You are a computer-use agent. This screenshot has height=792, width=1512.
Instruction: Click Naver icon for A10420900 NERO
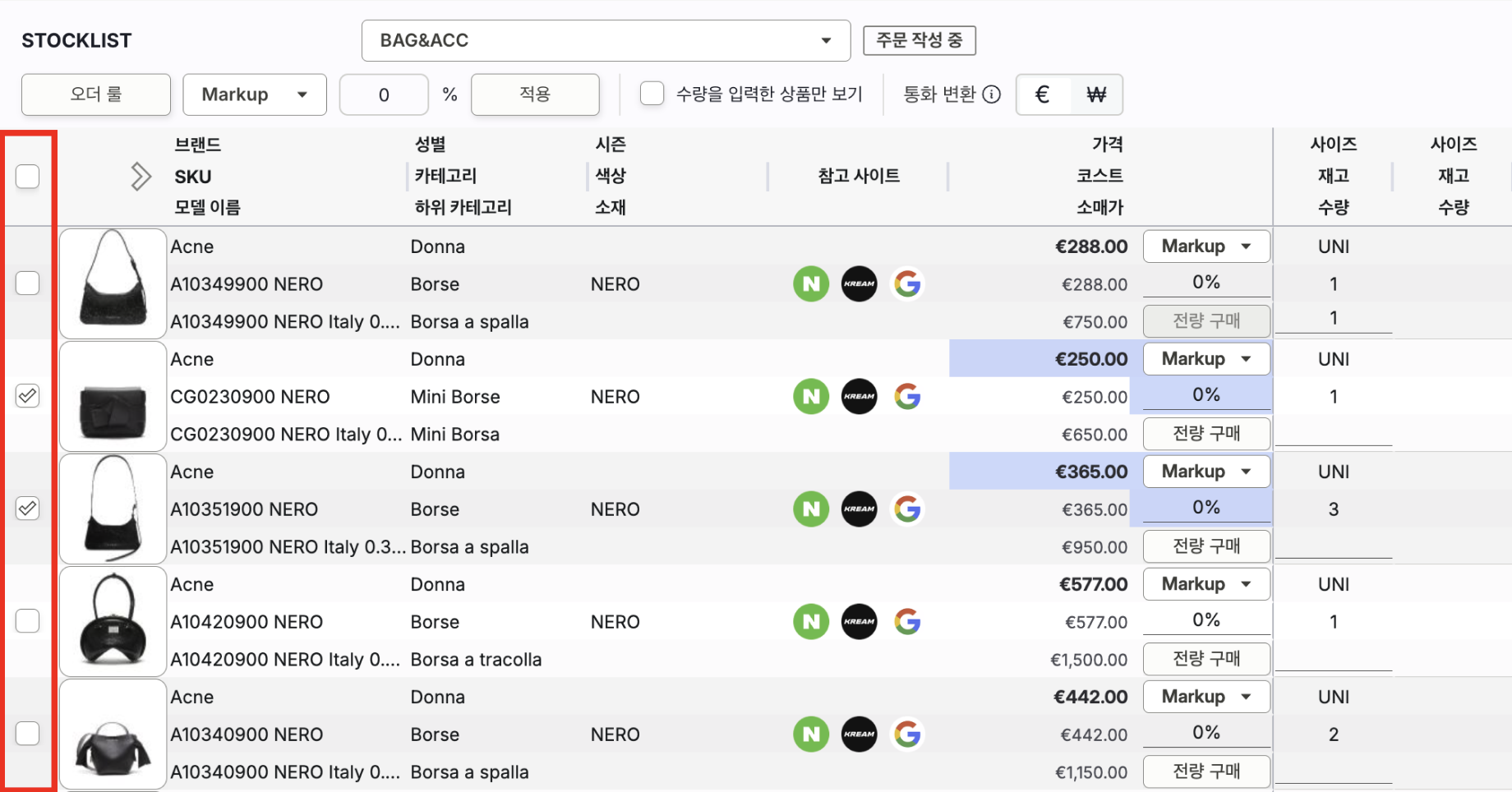pos(810,622)
